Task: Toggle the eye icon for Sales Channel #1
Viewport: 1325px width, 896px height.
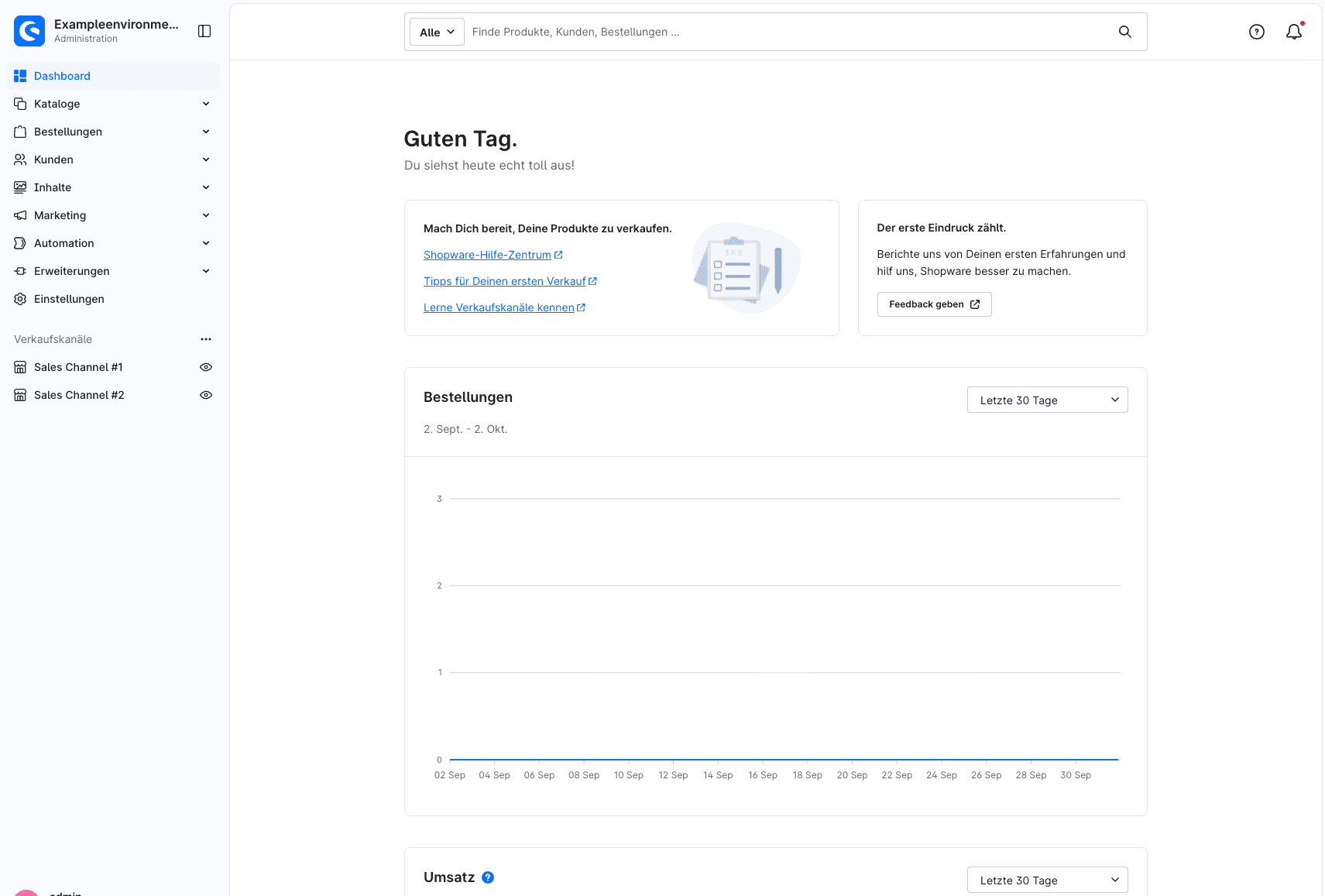Action: (206, 367)
